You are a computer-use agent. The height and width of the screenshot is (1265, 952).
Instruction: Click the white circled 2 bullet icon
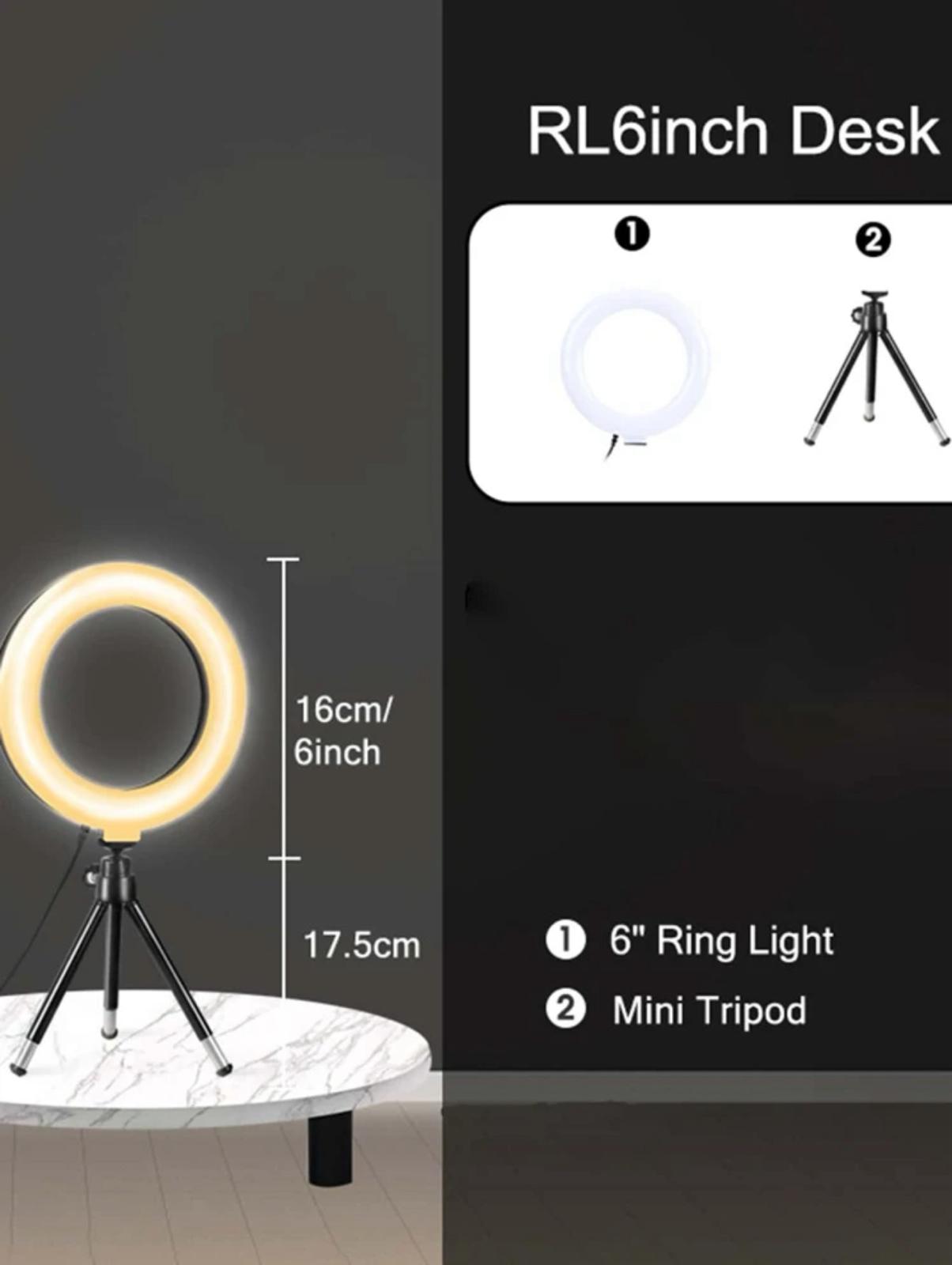point(565,1010)
